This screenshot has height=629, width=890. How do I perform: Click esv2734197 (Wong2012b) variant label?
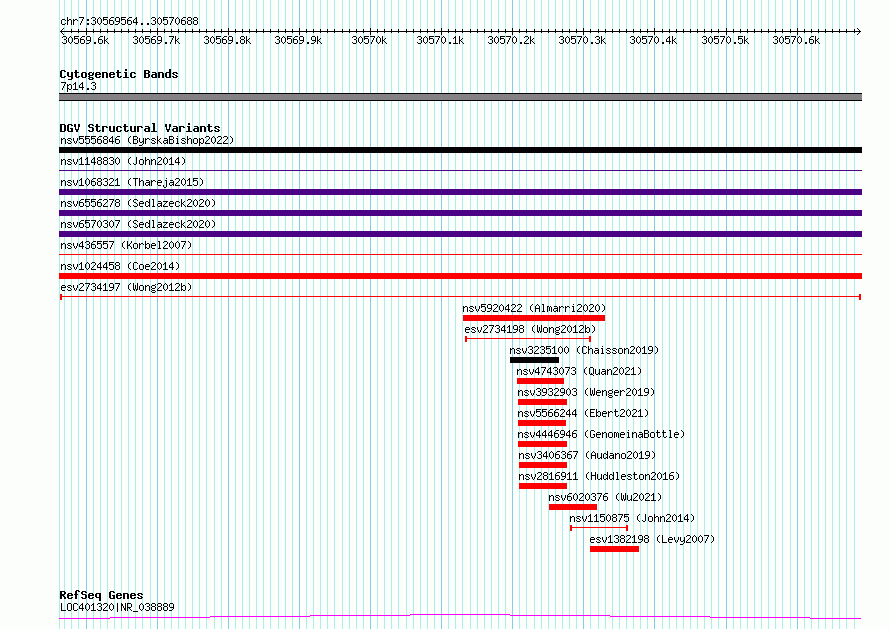point(126,287)
